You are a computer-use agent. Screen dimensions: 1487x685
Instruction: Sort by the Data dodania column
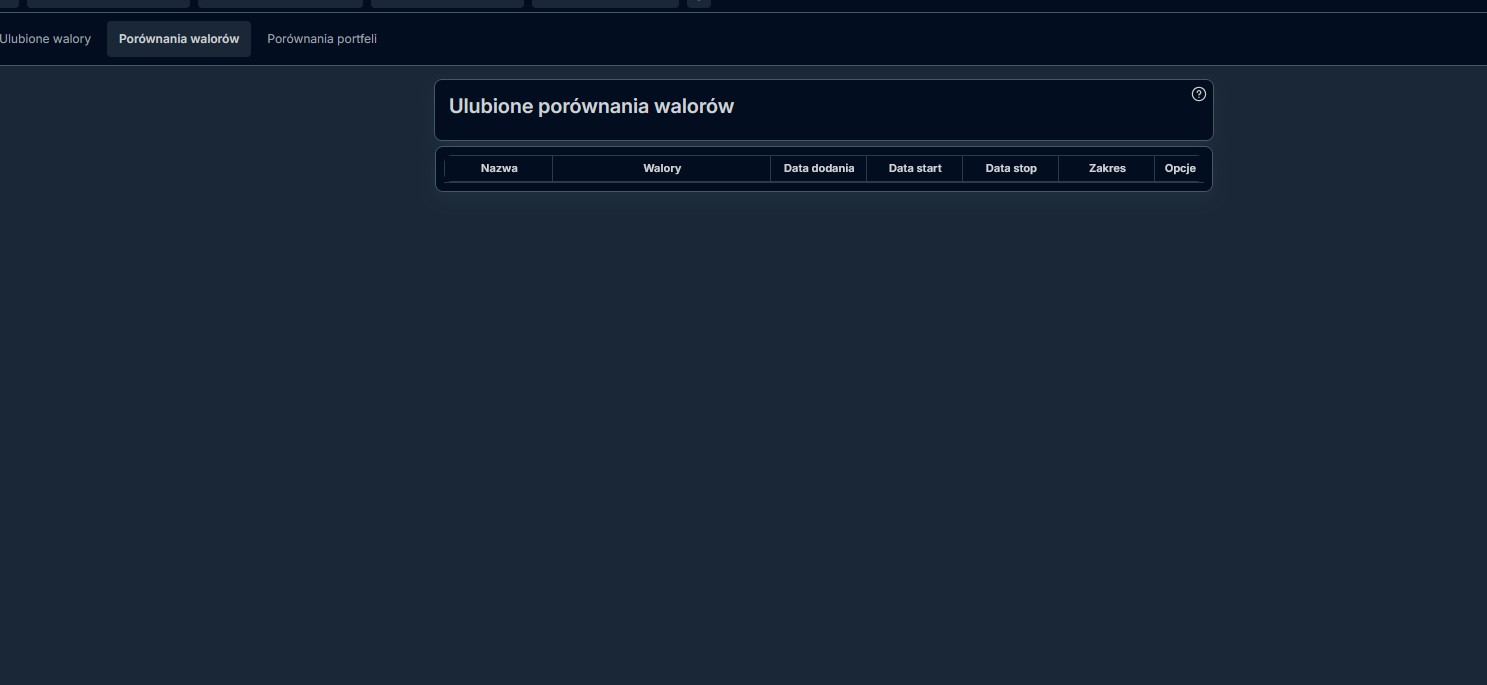point(819,168)
